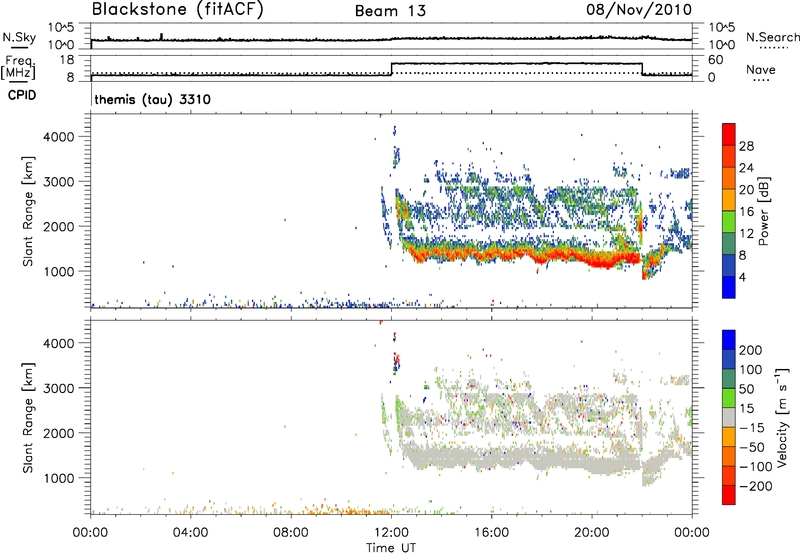Click the "Blackstone (fitACF)" title text
This screenshot has height=554, width=800.
click(x=178, y=10)
